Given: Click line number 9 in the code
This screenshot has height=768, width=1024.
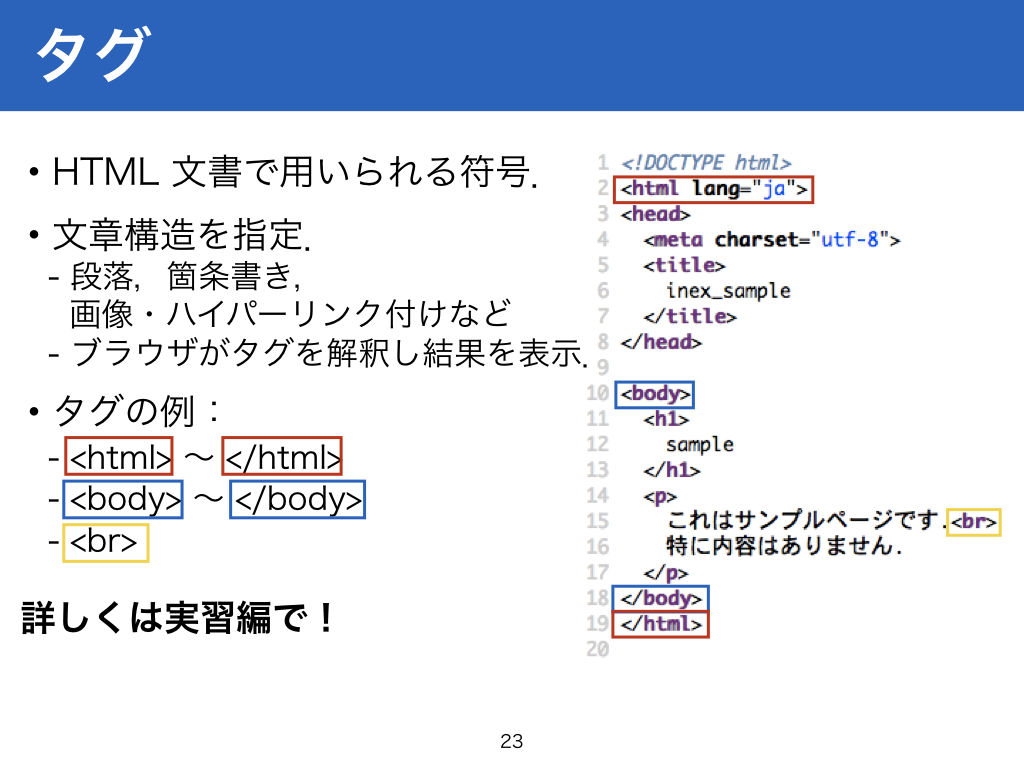Looking at the screenshot, I should pyautogui.click(x=603, y=367).
